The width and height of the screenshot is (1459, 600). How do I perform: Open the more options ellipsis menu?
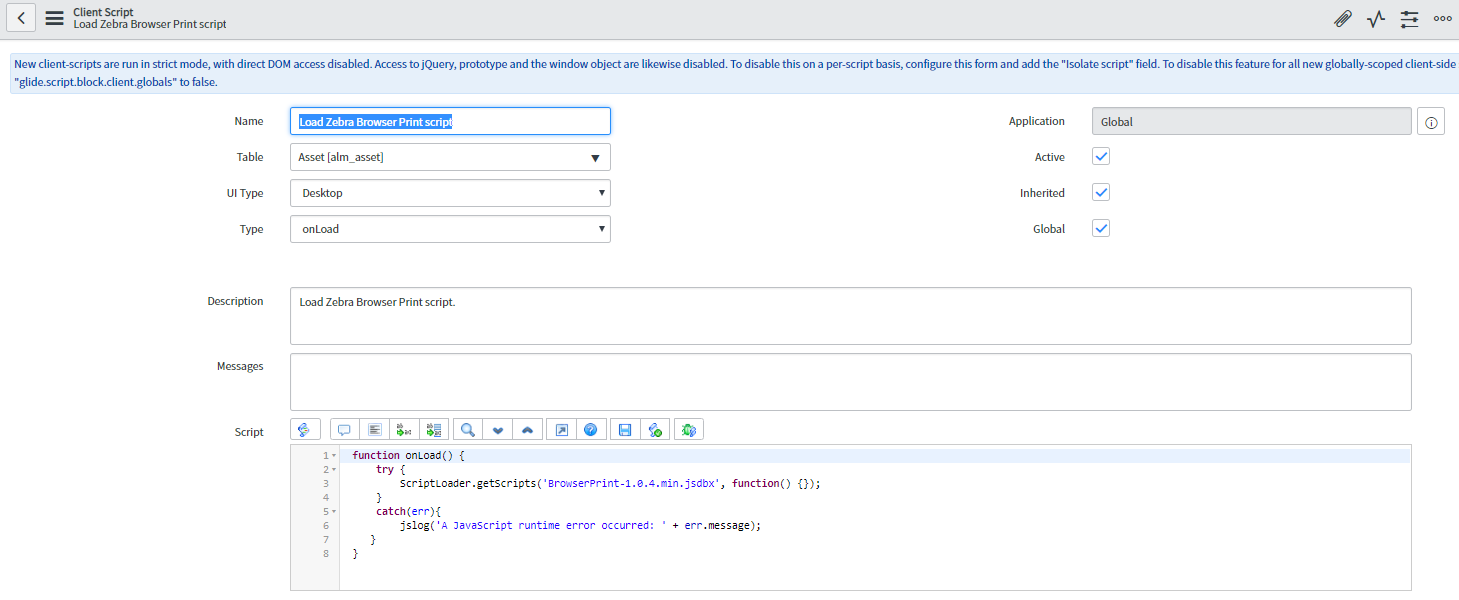point(1442,18)
